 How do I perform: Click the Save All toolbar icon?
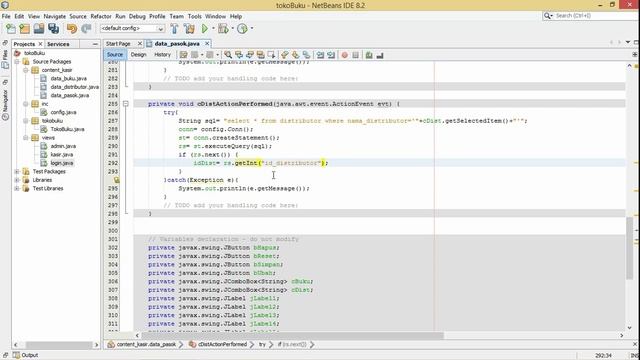(53, 29)
